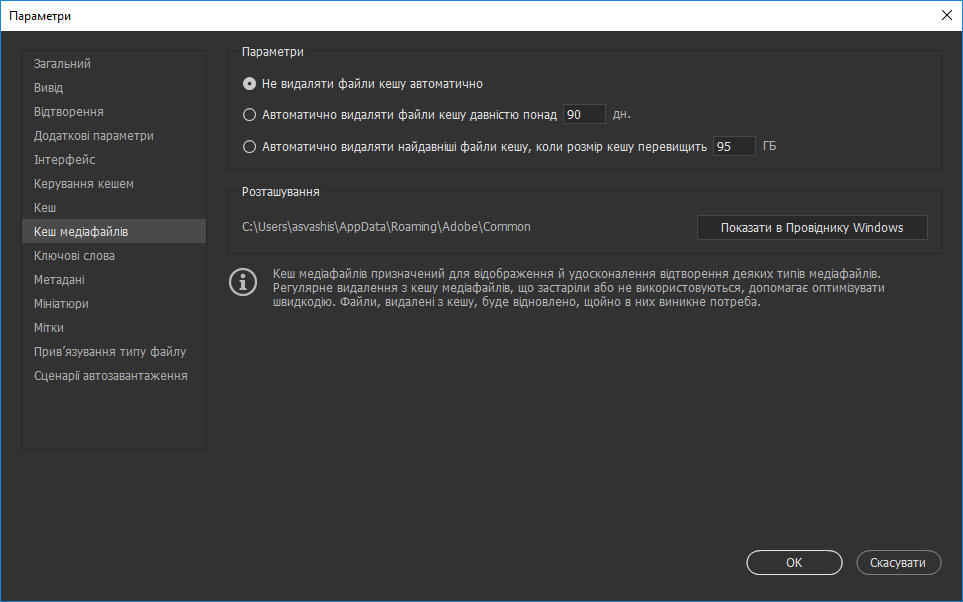The height and width of the screenshot is (602, 963).
Task: Switch to Відтворення preferences section
Action: pos(114,112)
